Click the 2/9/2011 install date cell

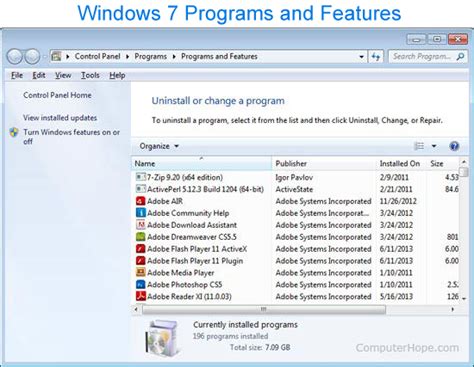coord(394,177)
